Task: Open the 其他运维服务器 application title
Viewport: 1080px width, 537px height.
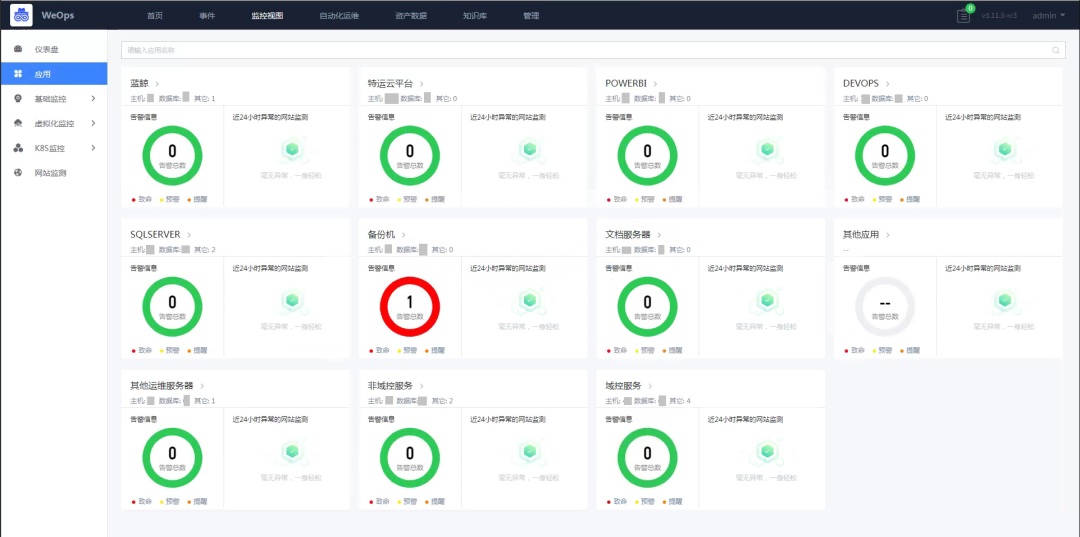Action: tap(162, 386)
